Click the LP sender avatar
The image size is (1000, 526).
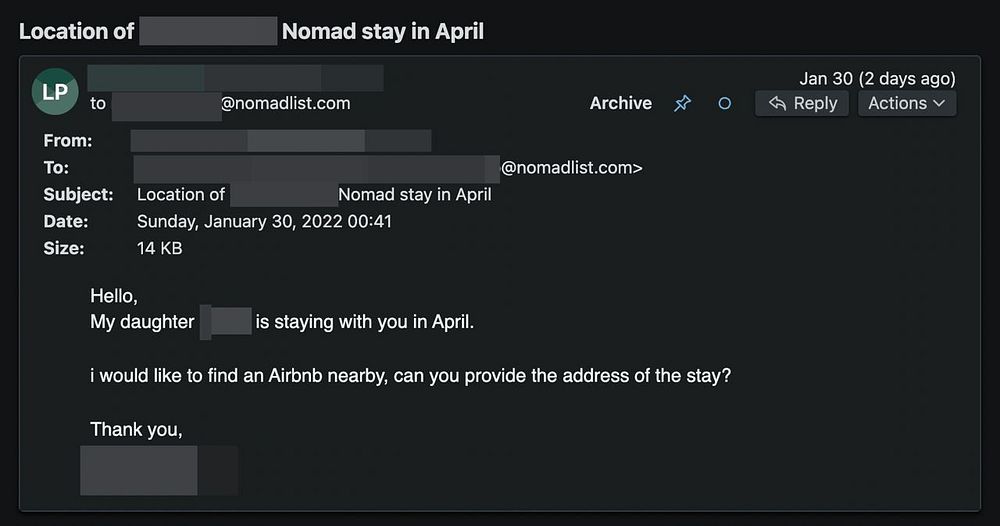point(55,92)
